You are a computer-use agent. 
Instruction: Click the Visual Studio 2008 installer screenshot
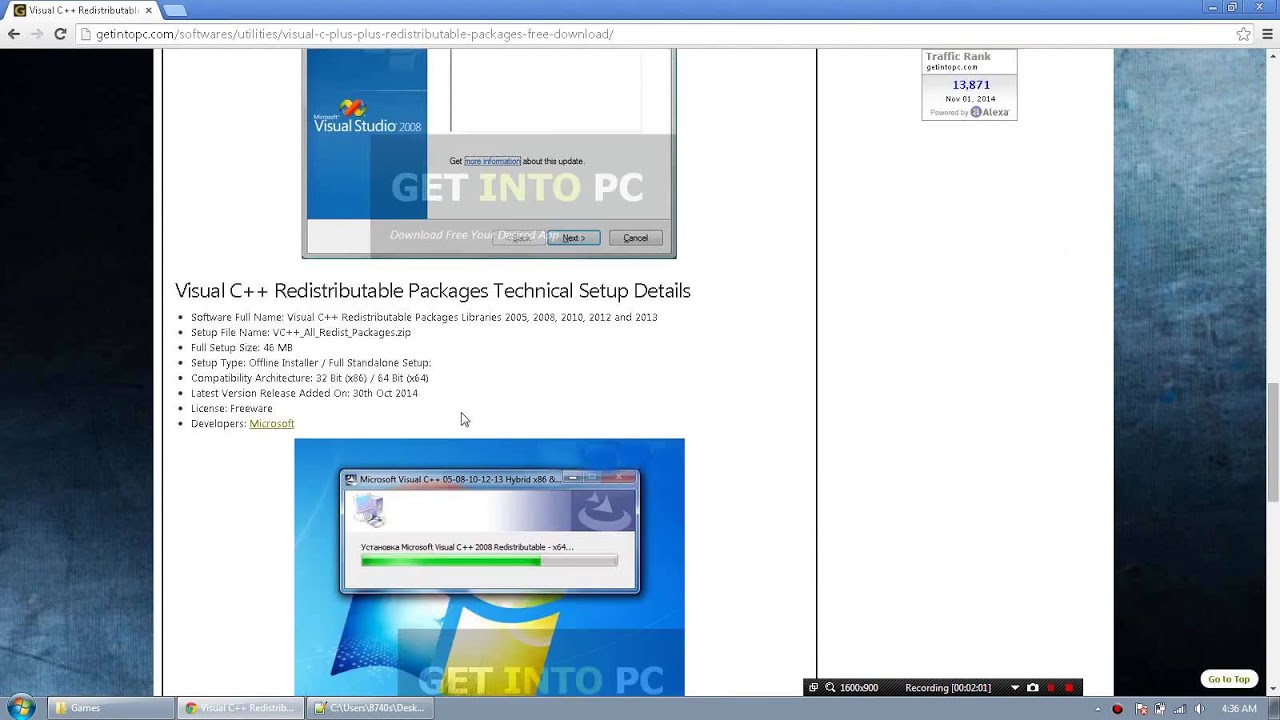tap(489, 154)
